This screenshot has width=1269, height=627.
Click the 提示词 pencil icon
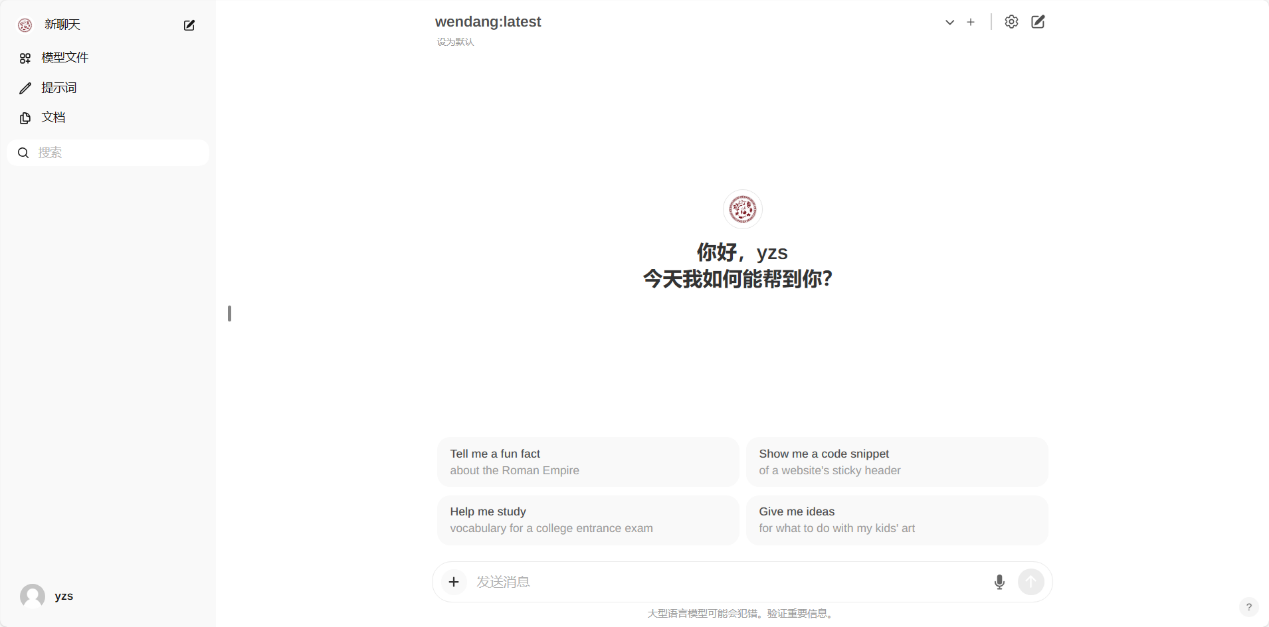pyautogui.click(x=25, y=88)
